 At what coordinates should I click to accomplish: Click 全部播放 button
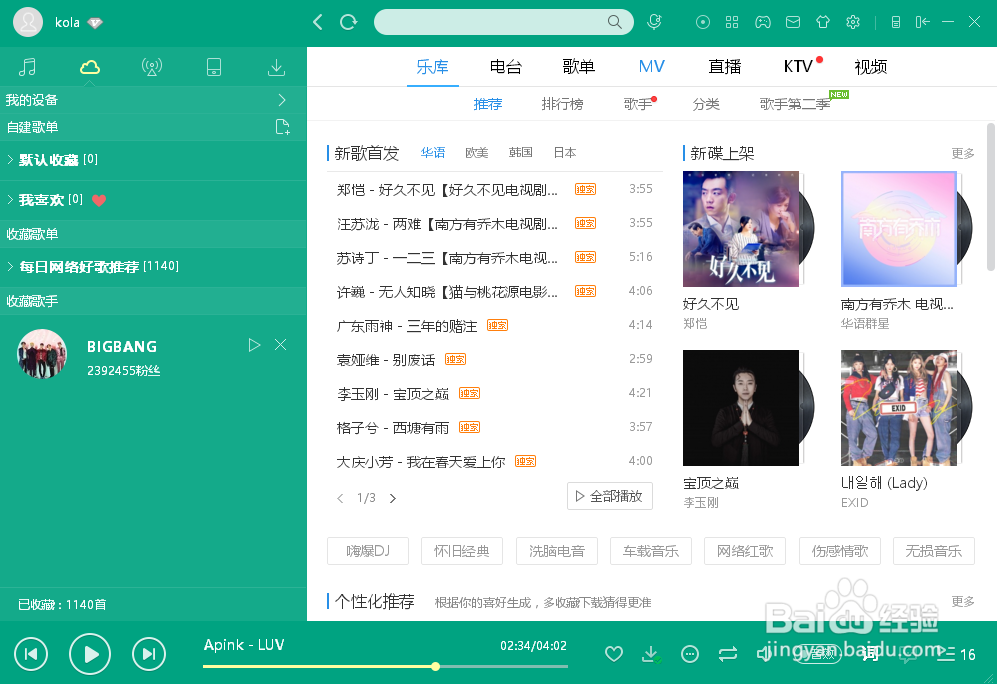610,496
